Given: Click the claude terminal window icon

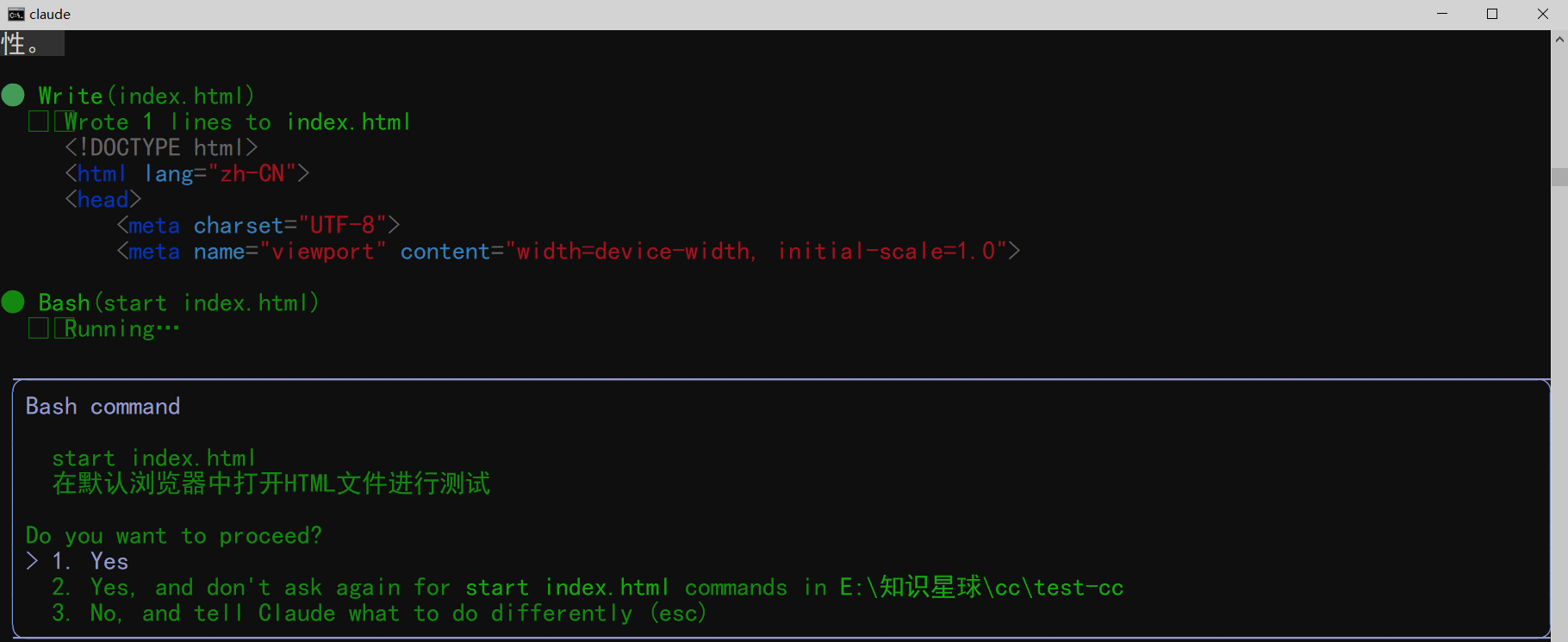Looking at the screenshot, I should [x=16, y=15].
